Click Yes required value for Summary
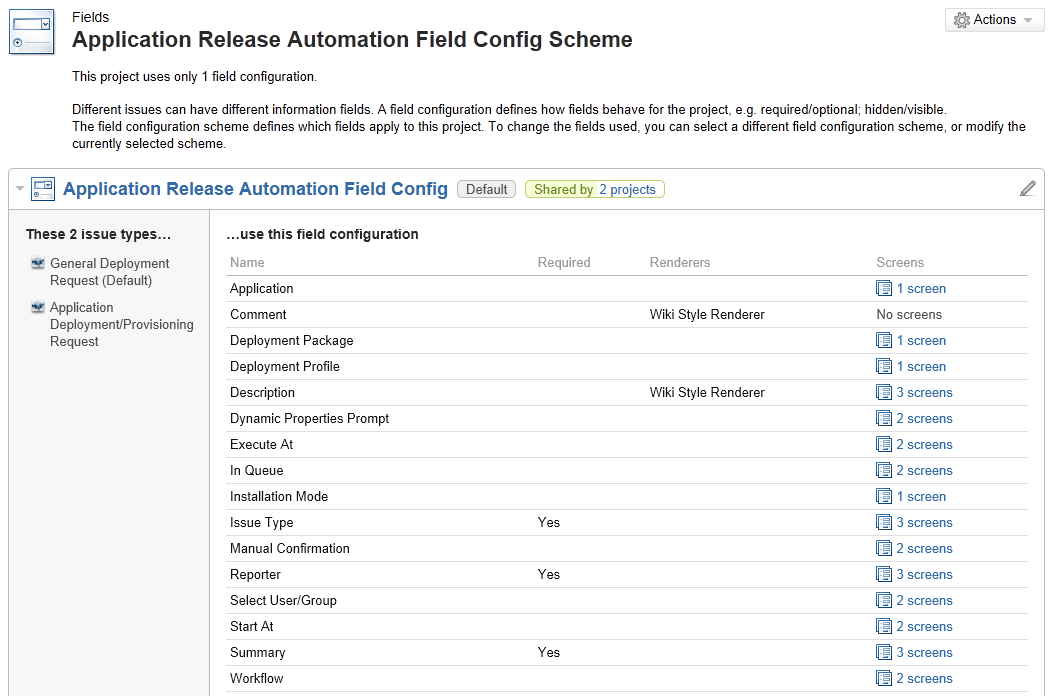 click(x=548, y=652)
